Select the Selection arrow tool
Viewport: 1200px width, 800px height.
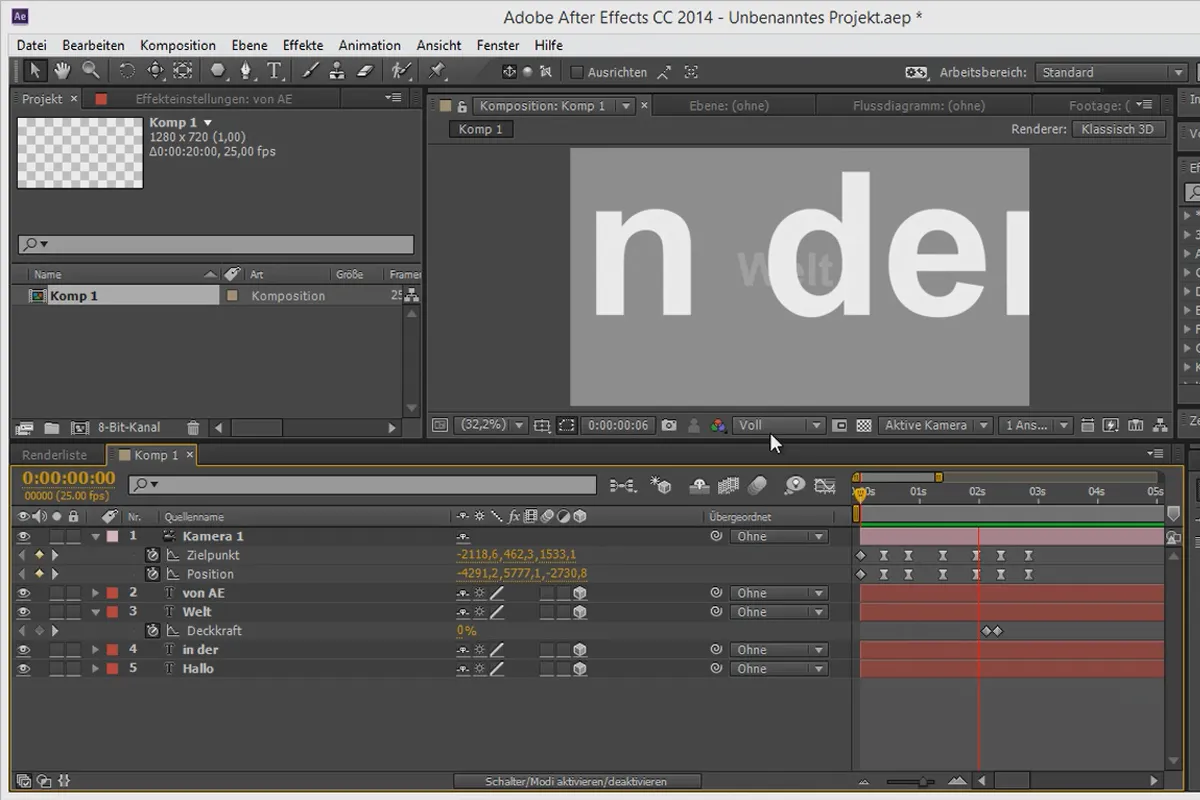pyautogui.click(x=35, y=71)
